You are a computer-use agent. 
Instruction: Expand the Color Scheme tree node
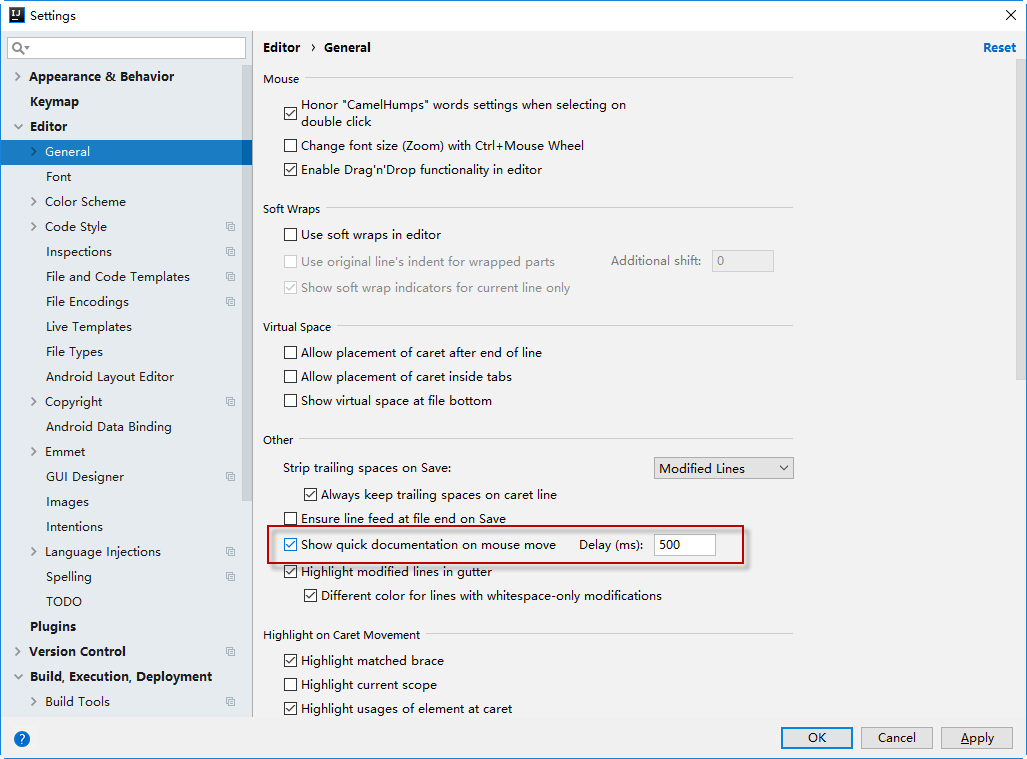tap(34, 202)
